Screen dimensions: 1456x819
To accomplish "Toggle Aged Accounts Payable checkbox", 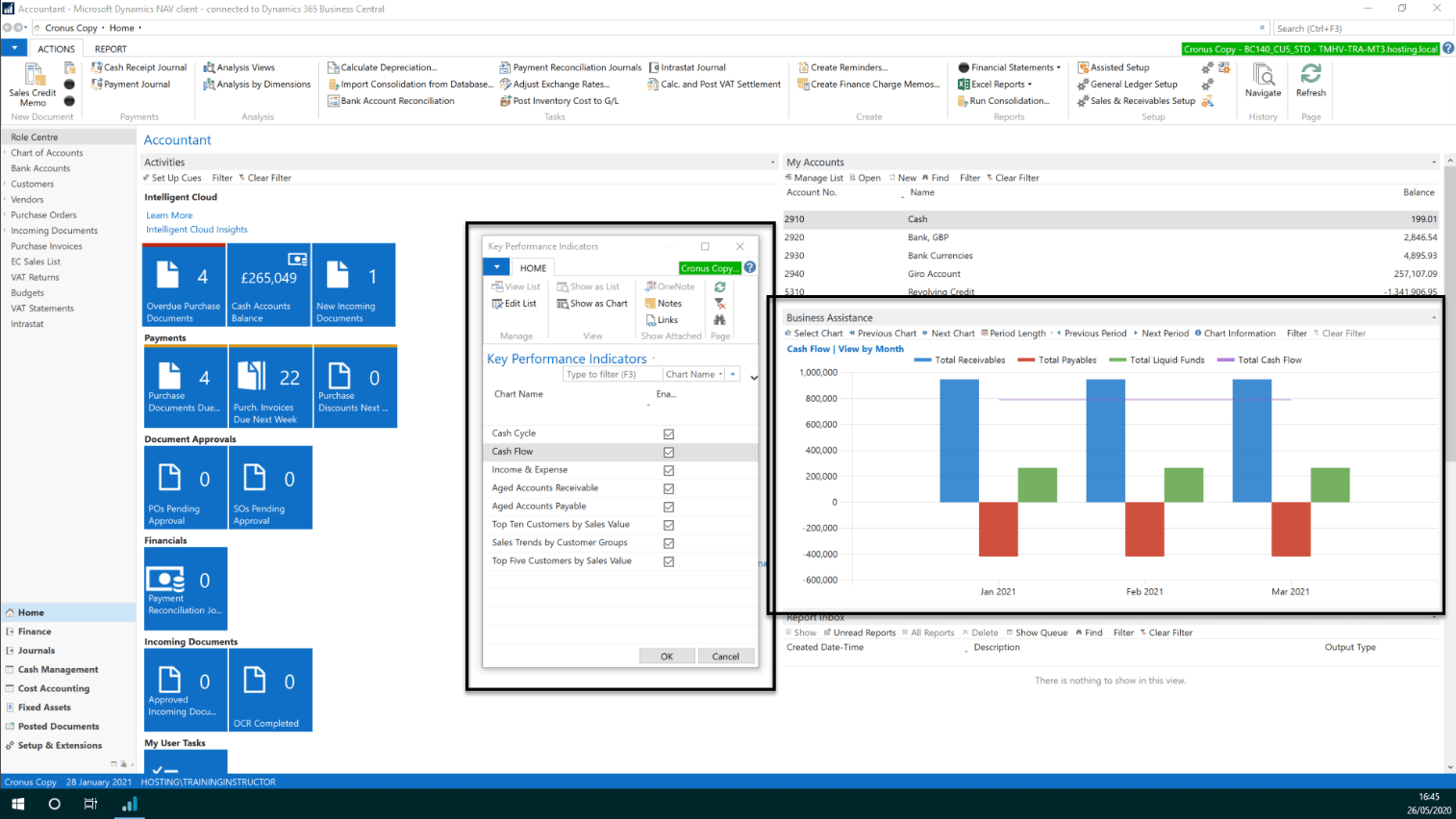I will point(668,507).
